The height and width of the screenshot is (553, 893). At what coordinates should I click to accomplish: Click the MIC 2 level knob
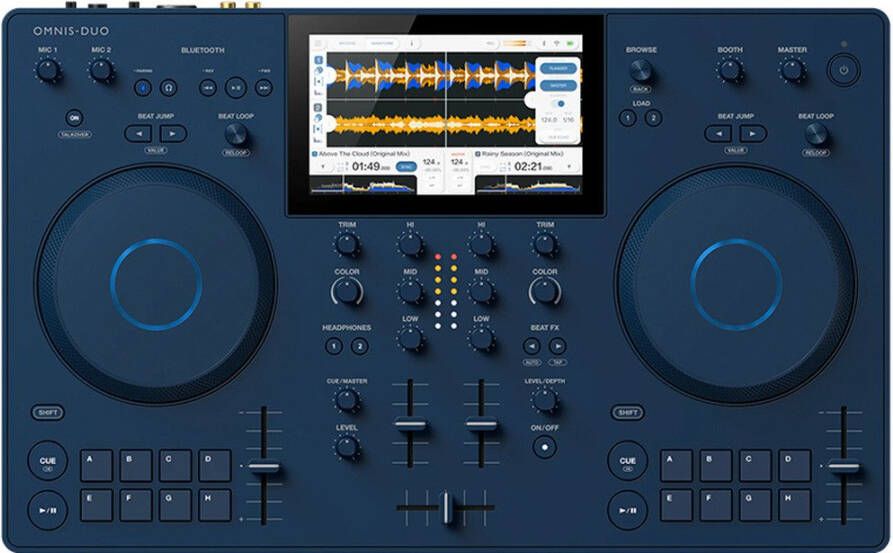coord(101,71)
